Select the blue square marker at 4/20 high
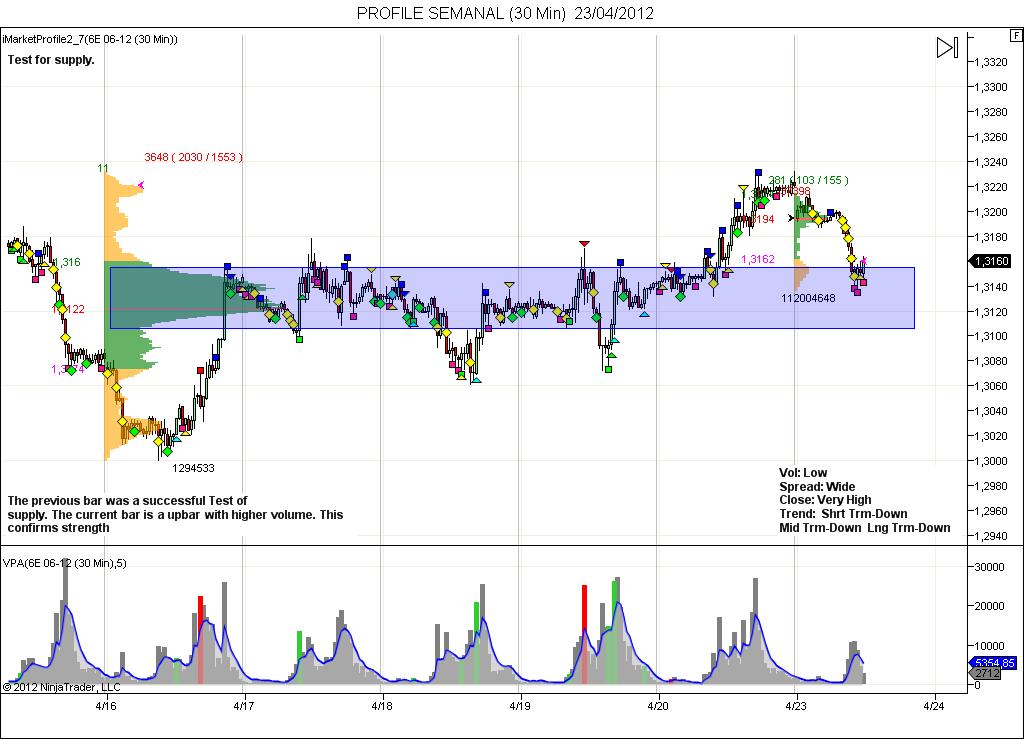1024x739 pixels. [758, 172]
